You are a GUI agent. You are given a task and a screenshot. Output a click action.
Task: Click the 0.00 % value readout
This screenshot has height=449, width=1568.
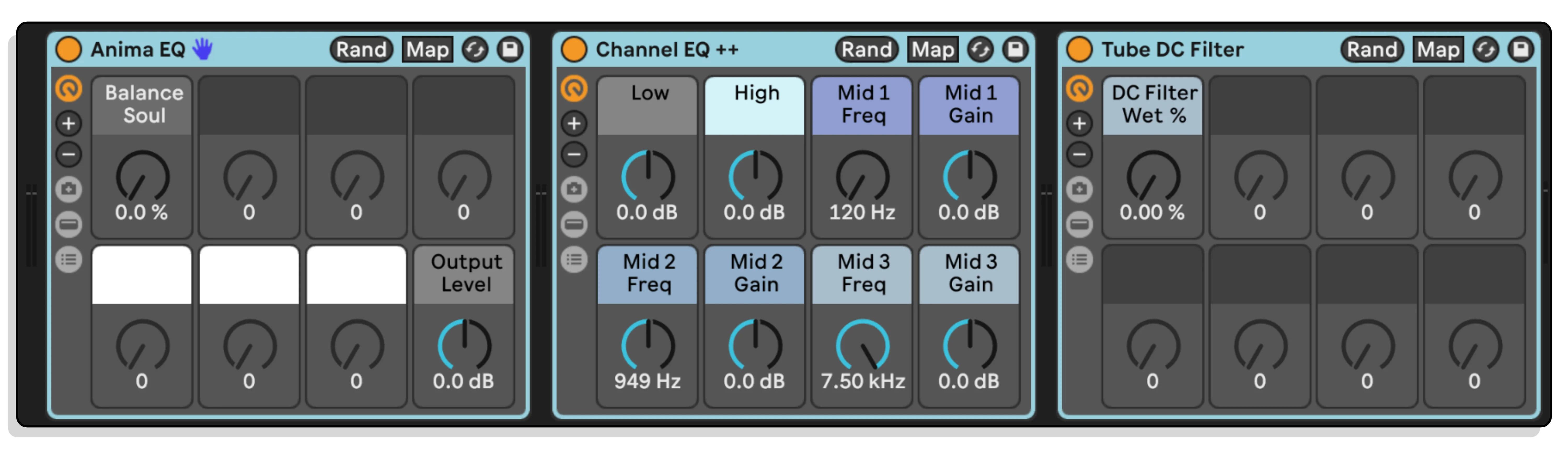1152,212
